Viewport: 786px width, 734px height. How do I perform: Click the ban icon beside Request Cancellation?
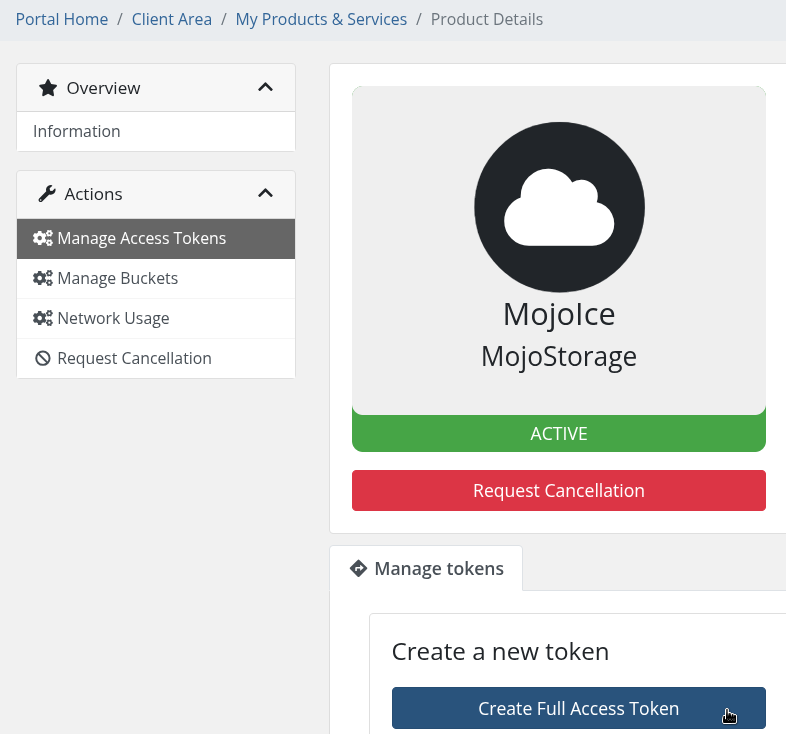click(43, 358)
